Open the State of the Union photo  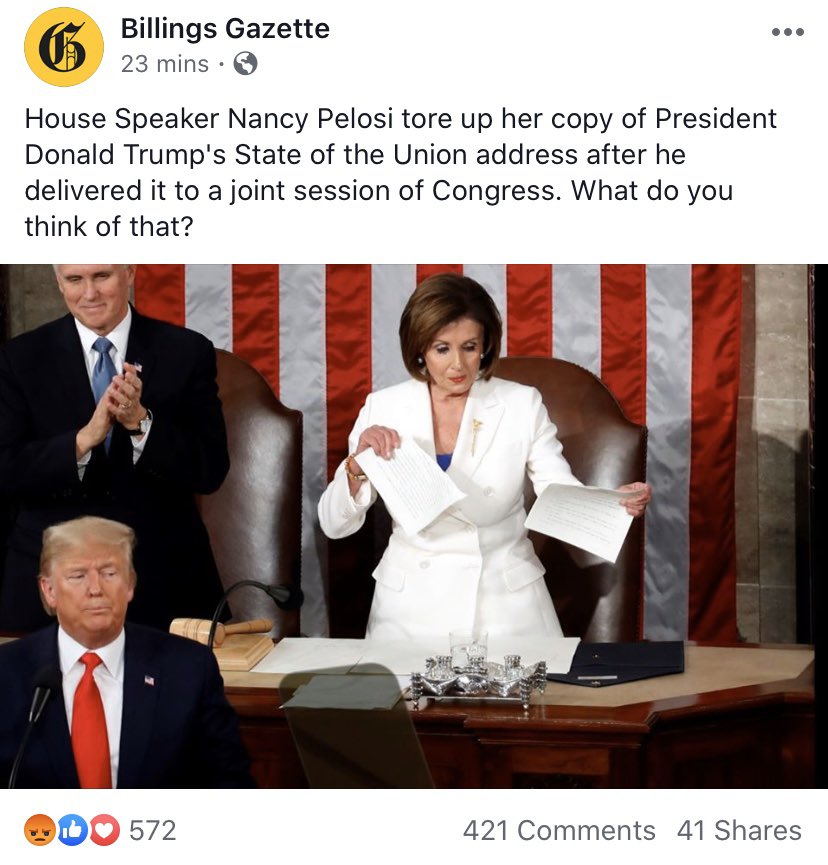[407, 526]
